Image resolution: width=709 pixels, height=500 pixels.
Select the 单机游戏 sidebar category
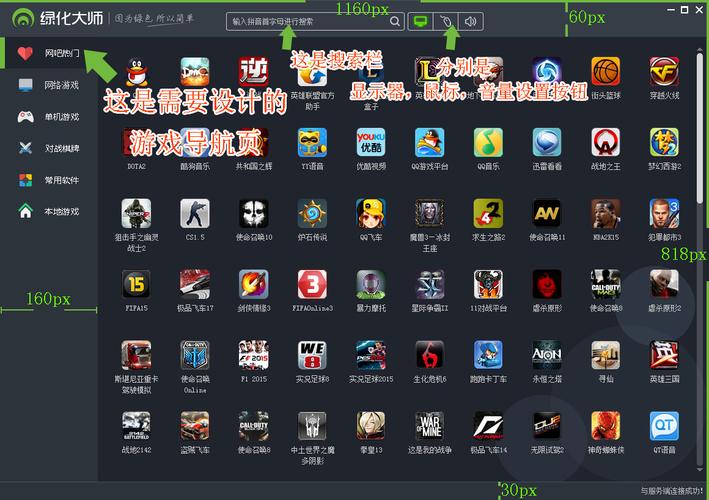[x=49, y=117]
